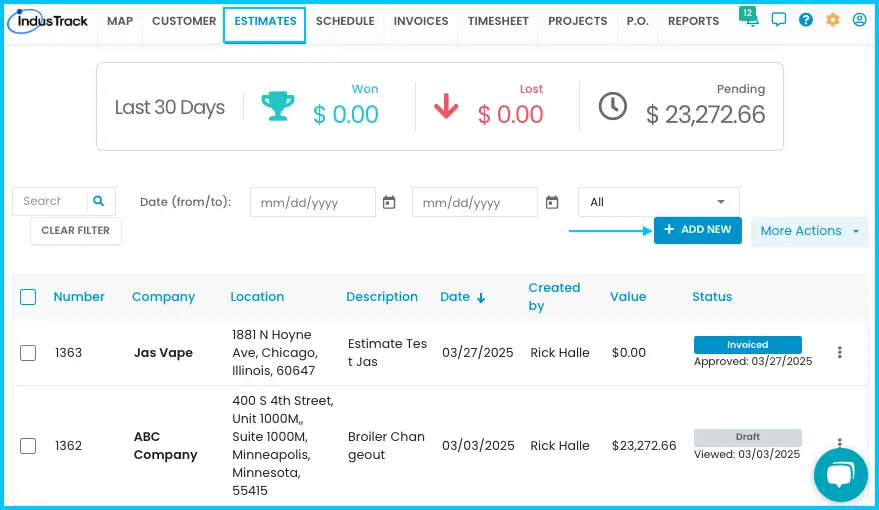Click the ADD NEW button

pos(697,230)
